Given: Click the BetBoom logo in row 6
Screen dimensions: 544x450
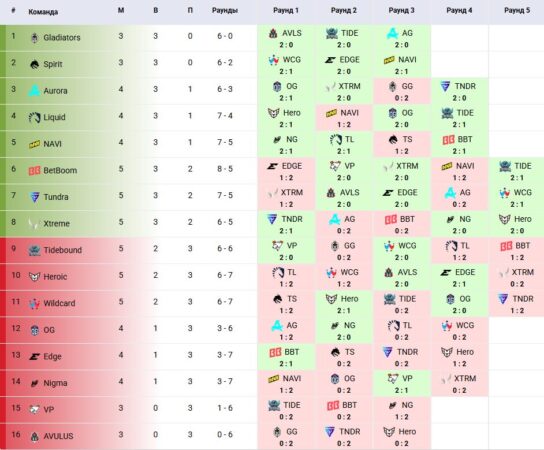Looking at the screenshot, I should [34, 170].
